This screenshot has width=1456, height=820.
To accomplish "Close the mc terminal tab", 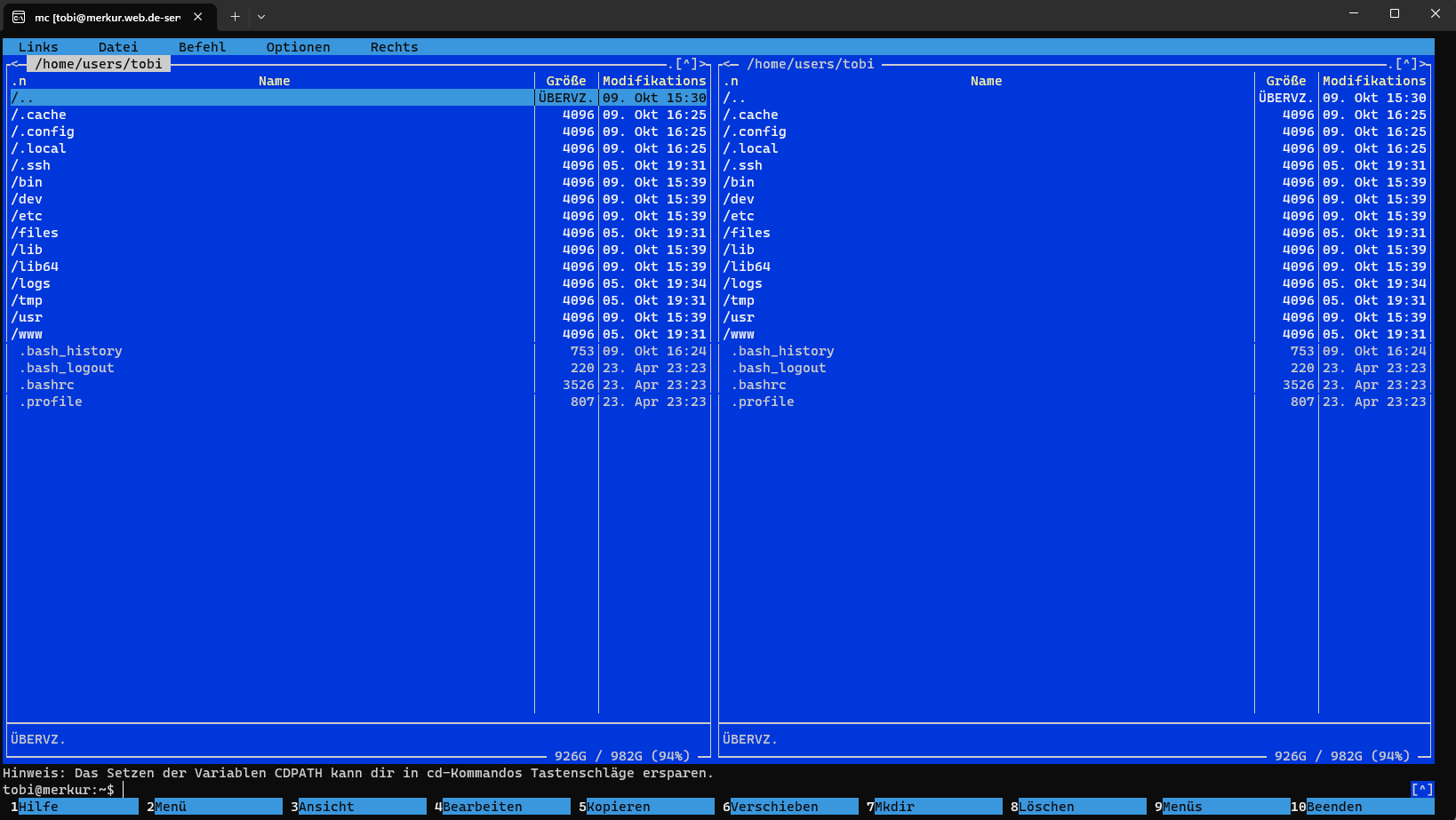I will 198,17.
